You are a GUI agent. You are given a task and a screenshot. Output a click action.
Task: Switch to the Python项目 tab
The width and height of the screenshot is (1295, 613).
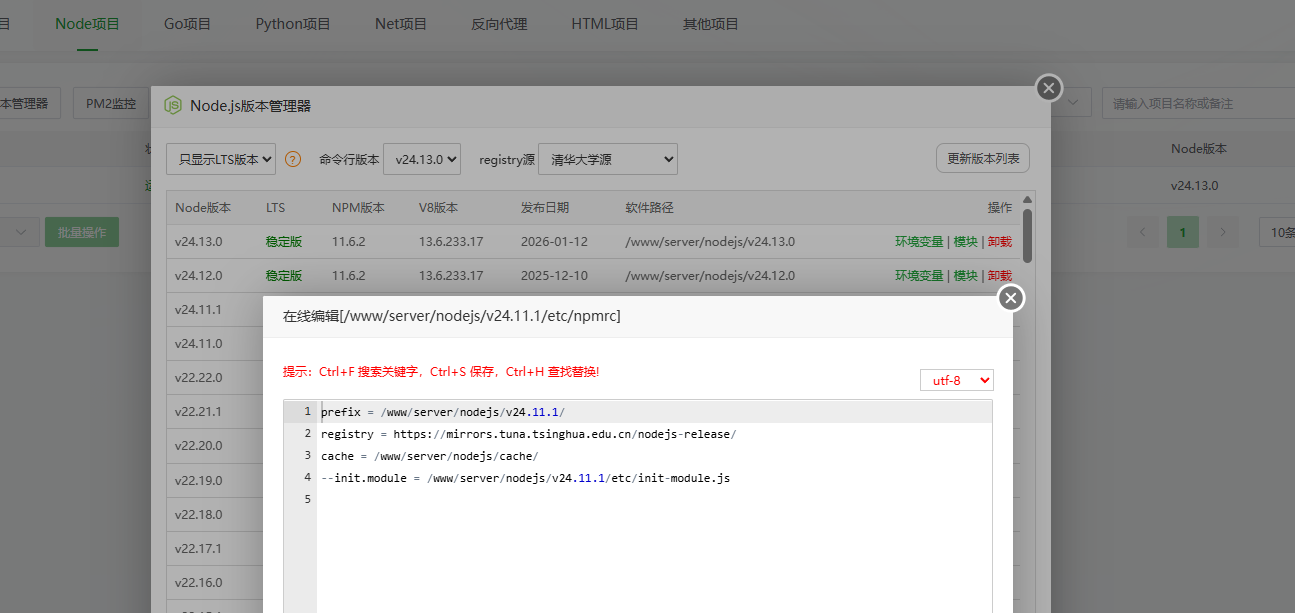click(292, 23)
